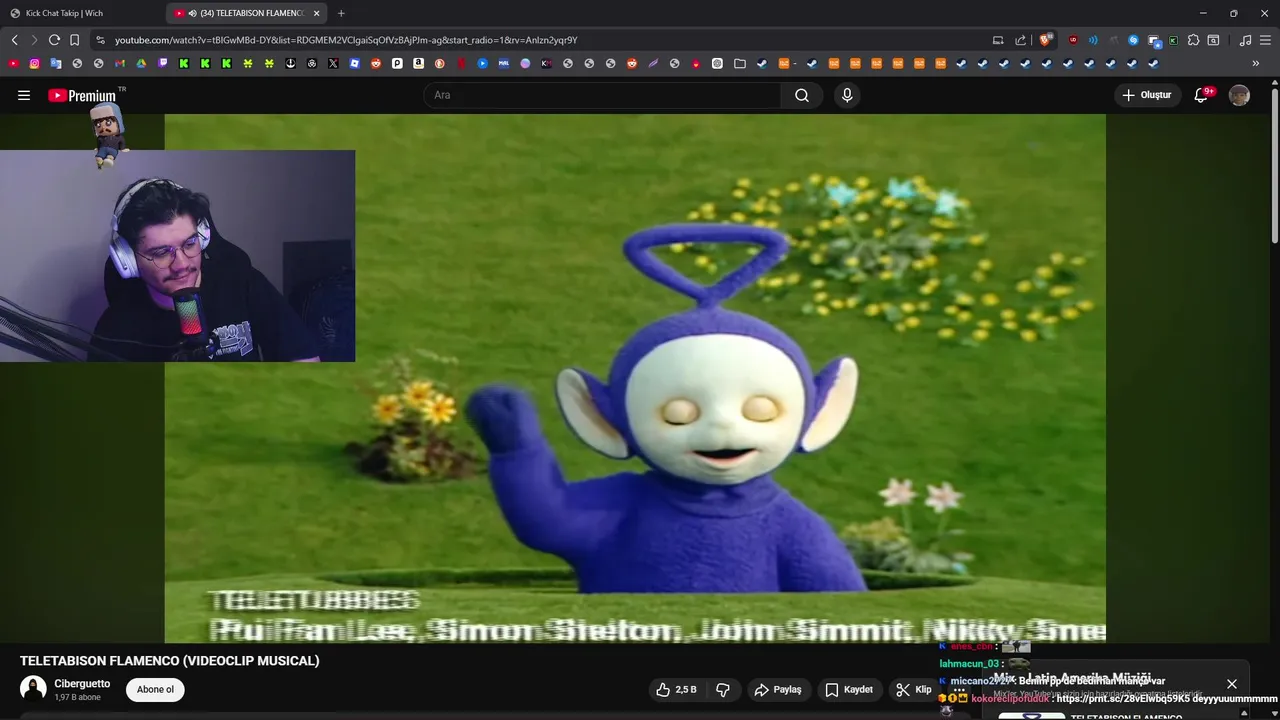Screen dimensions: 1280x720
Task: Navigate back in the browser
Action: coord(14,40)
